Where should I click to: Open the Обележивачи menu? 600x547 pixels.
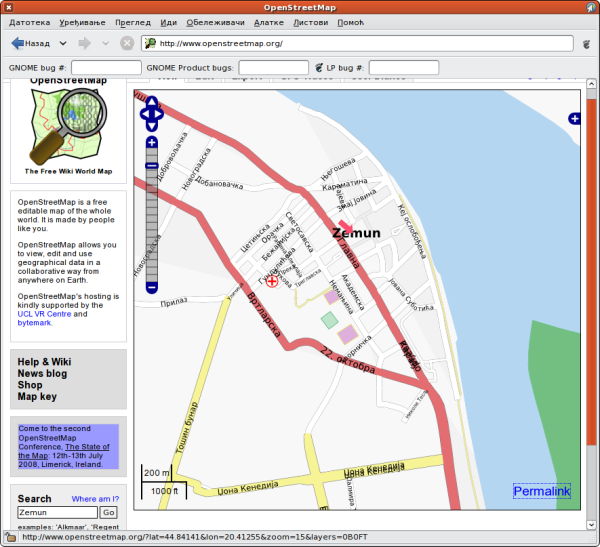215,23
